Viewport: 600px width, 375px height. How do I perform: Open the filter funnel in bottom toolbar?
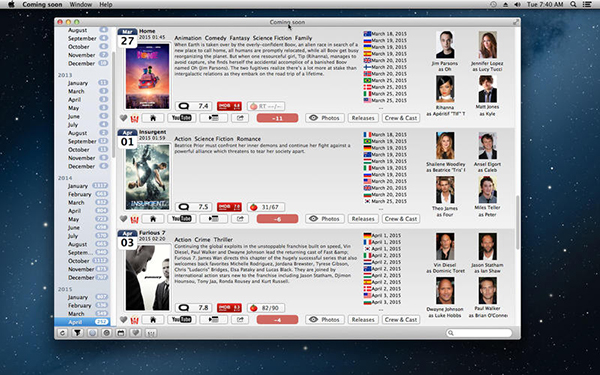point(77,333)
